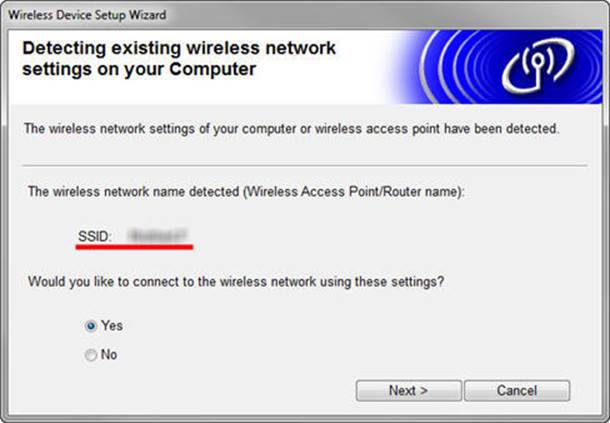
Task: Click the wireless signal icon in header
Action: tap(541, 66)
